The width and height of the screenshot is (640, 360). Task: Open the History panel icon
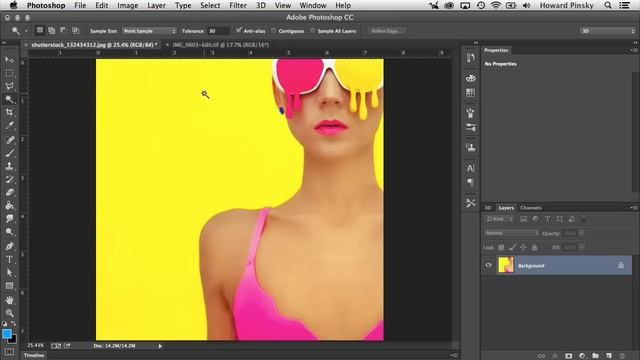click(x=471, y=58)
